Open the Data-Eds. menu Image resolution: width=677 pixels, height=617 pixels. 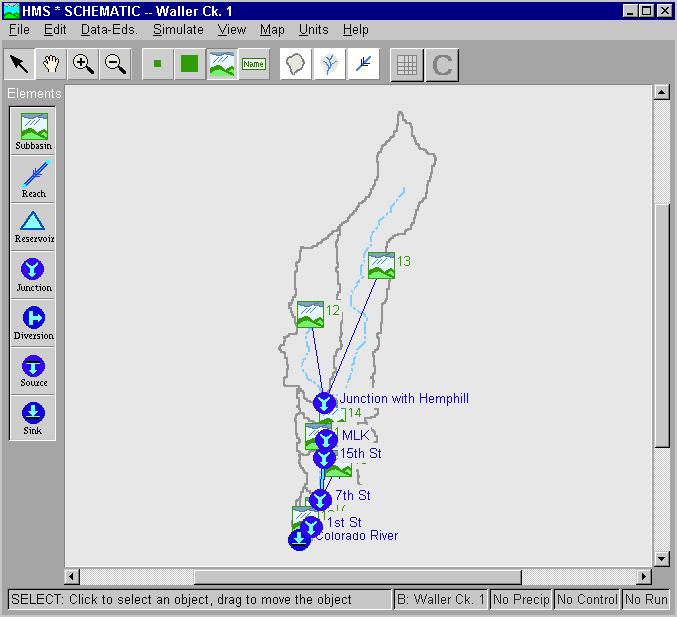tap(110, 30)
